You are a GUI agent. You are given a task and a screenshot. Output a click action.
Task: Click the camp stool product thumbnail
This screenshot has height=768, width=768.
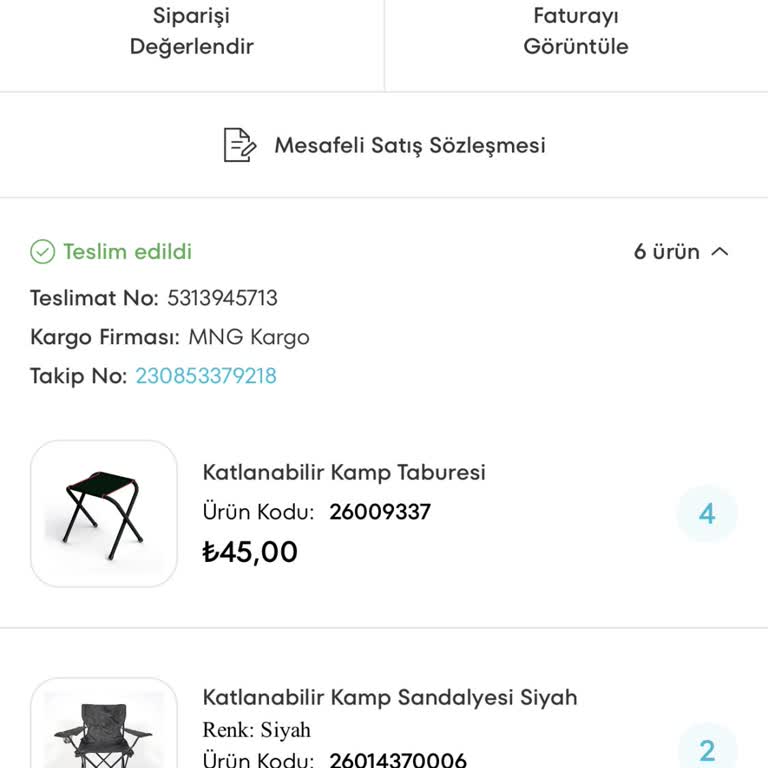click(104, 513)
